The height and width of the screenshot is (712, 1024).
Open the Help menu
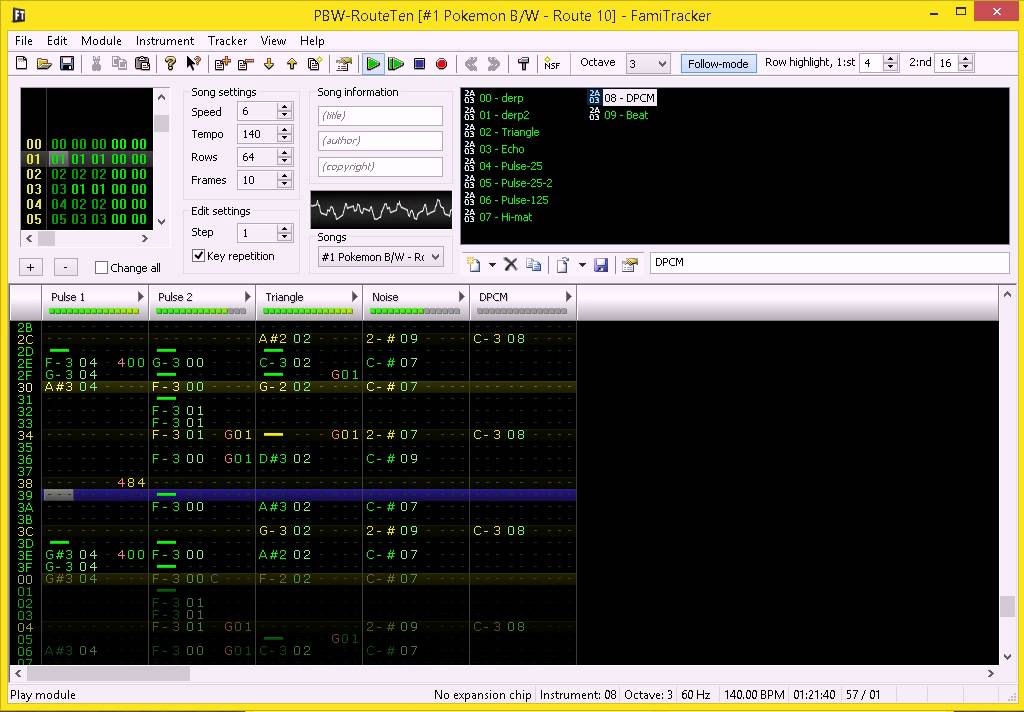click(312, 40)
